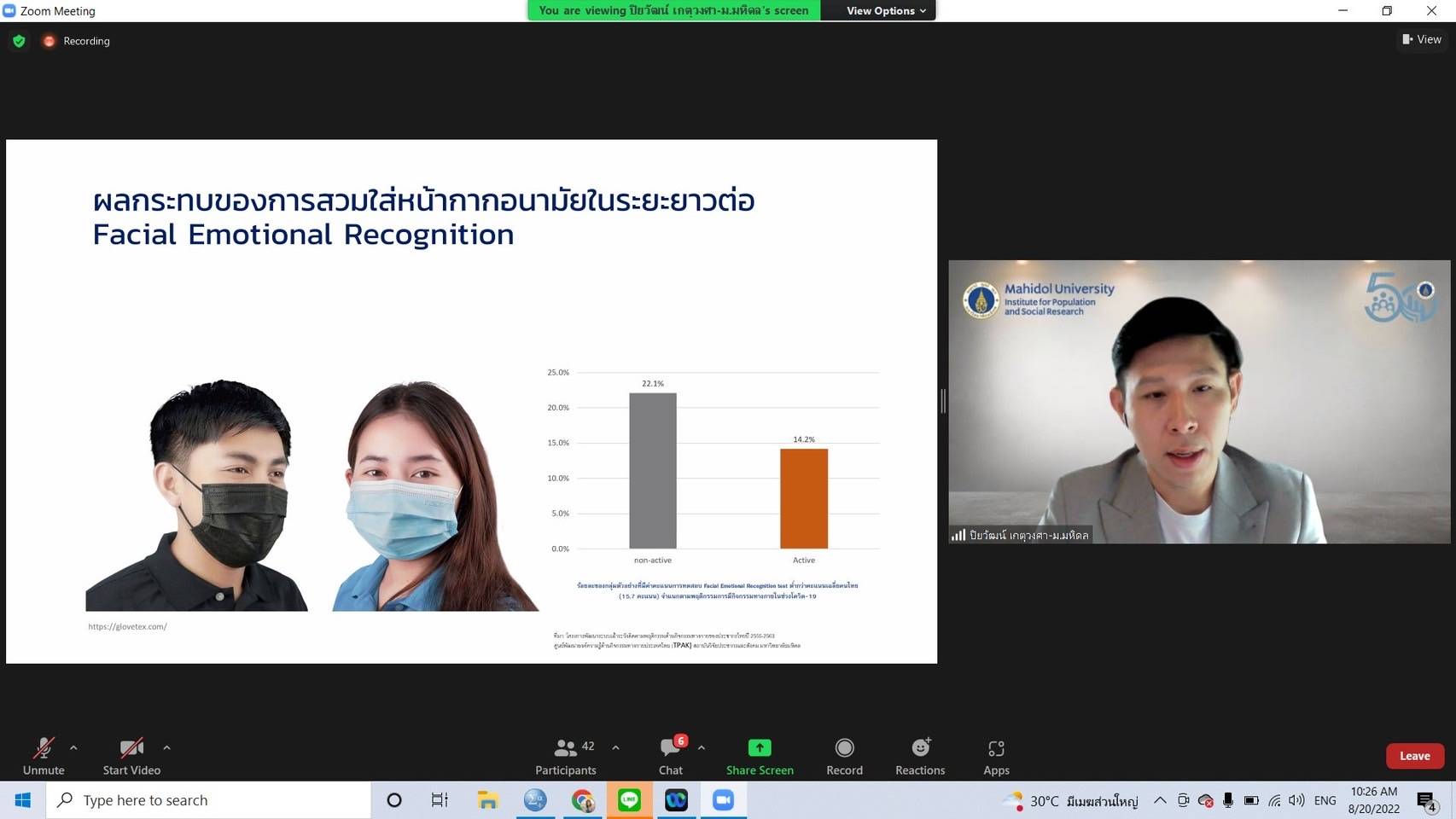
Task: Open the View Options dropdown
Action: point(885,11)
